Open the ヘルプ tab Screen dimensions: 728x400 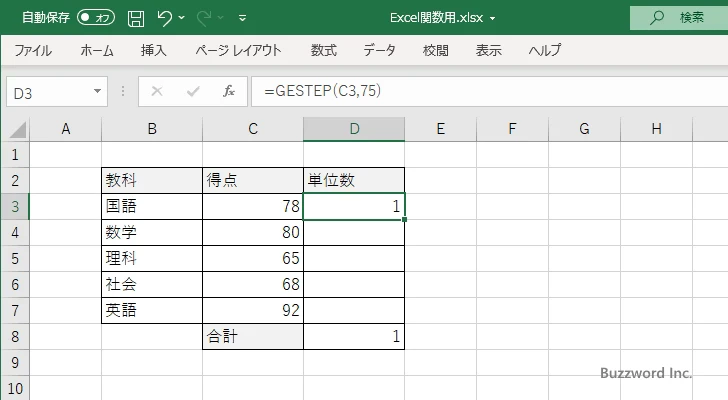point(545,50)
